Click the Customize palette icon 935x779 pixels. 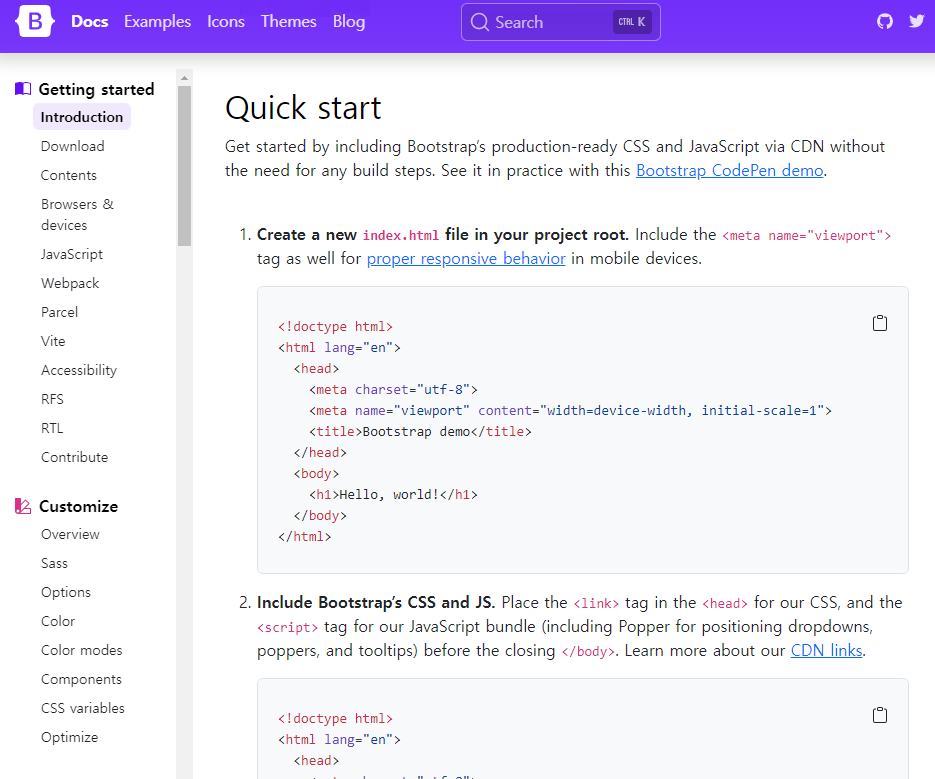point(23,506)
